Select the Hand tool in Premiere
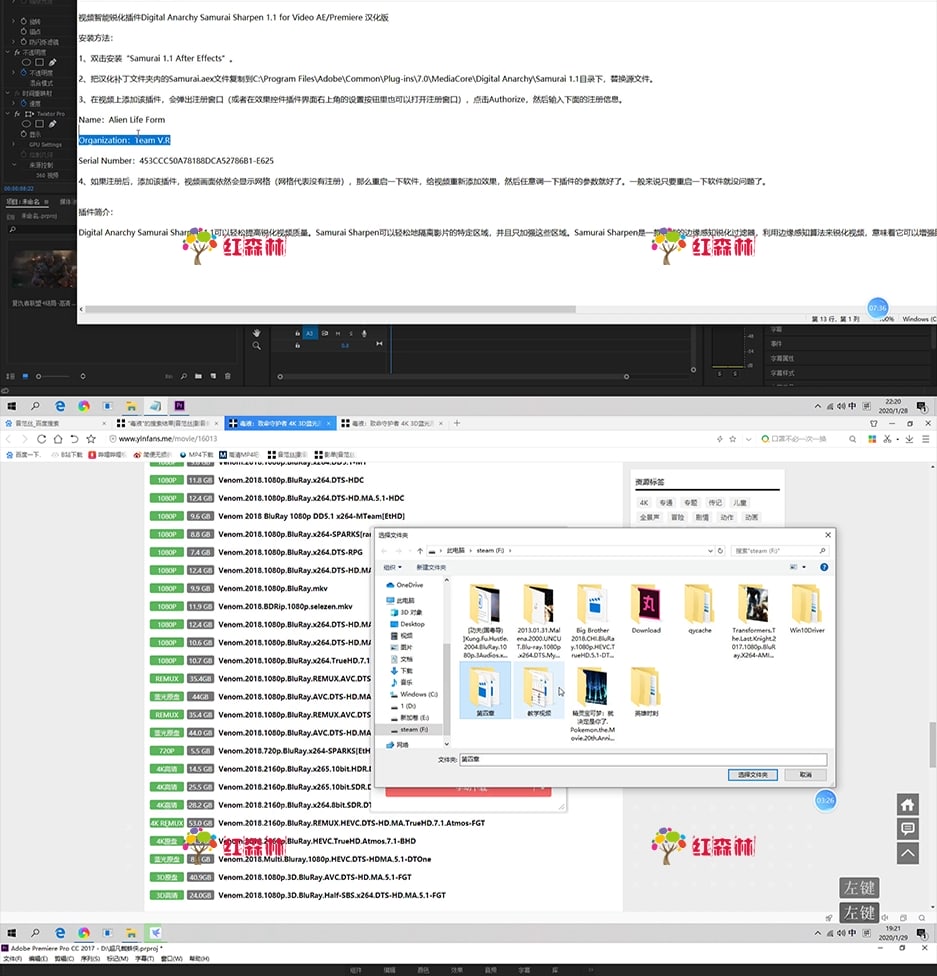This screenshot has width=937, height=976. 257,333
